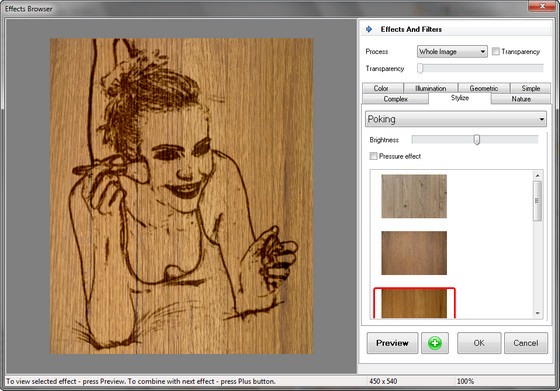The height and width of the screenshot is (391, 560).
Task: Click the Brightness slider handle
Action: click(476, 140)
